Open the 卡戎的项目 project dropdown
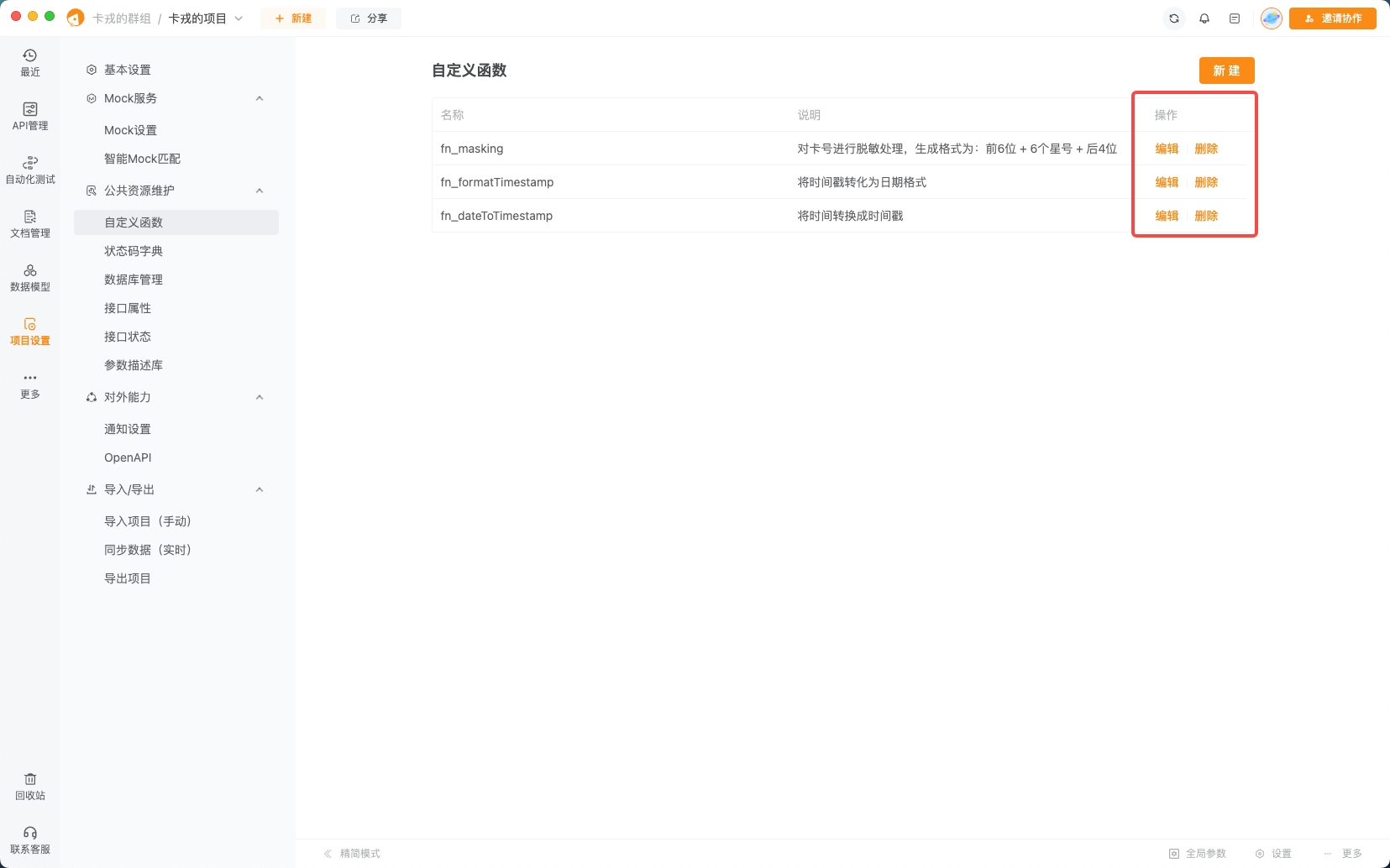The height and width of the screenshot is (868, 1390). point(206,18)
